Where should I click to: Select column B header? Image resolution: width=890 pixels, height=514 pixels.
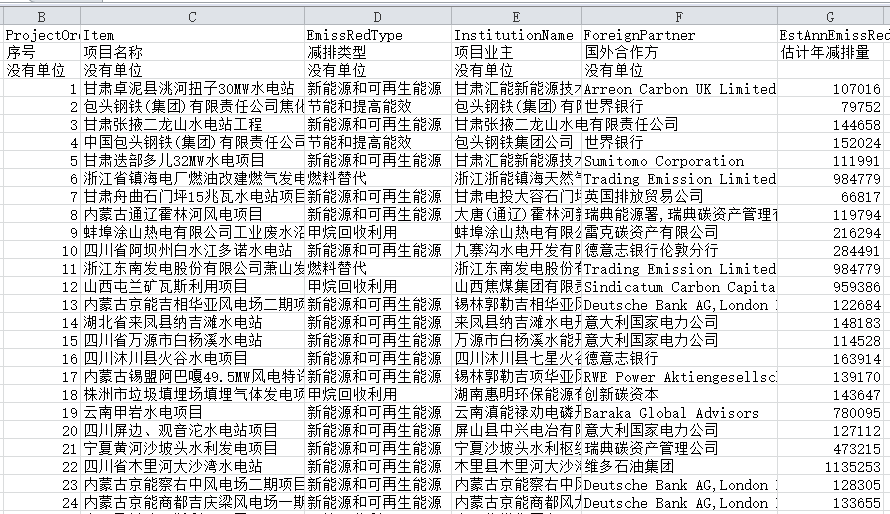tap(41, 17)
